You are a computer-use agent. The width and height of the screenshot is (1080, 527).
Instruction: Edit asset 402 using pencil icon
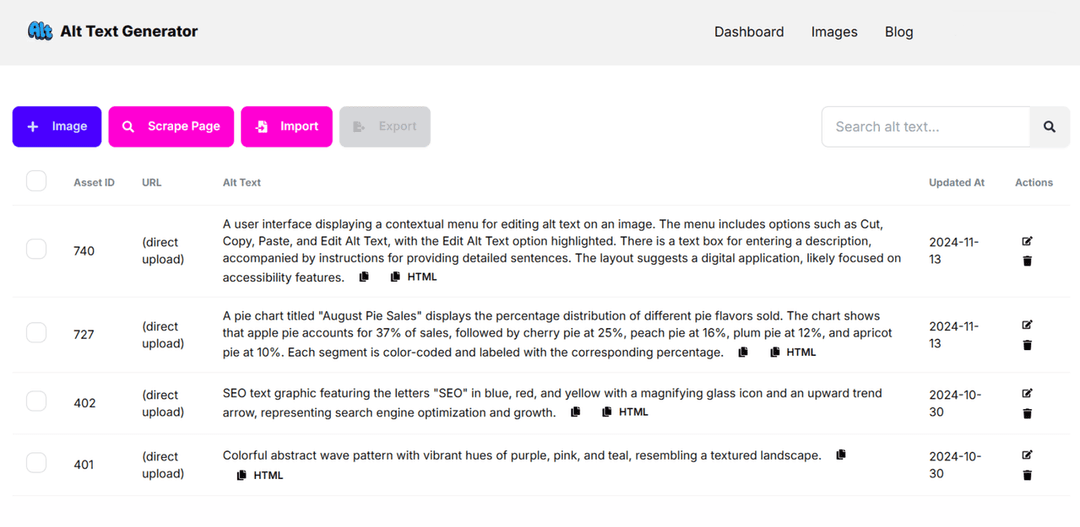(x=1027, y=393)
